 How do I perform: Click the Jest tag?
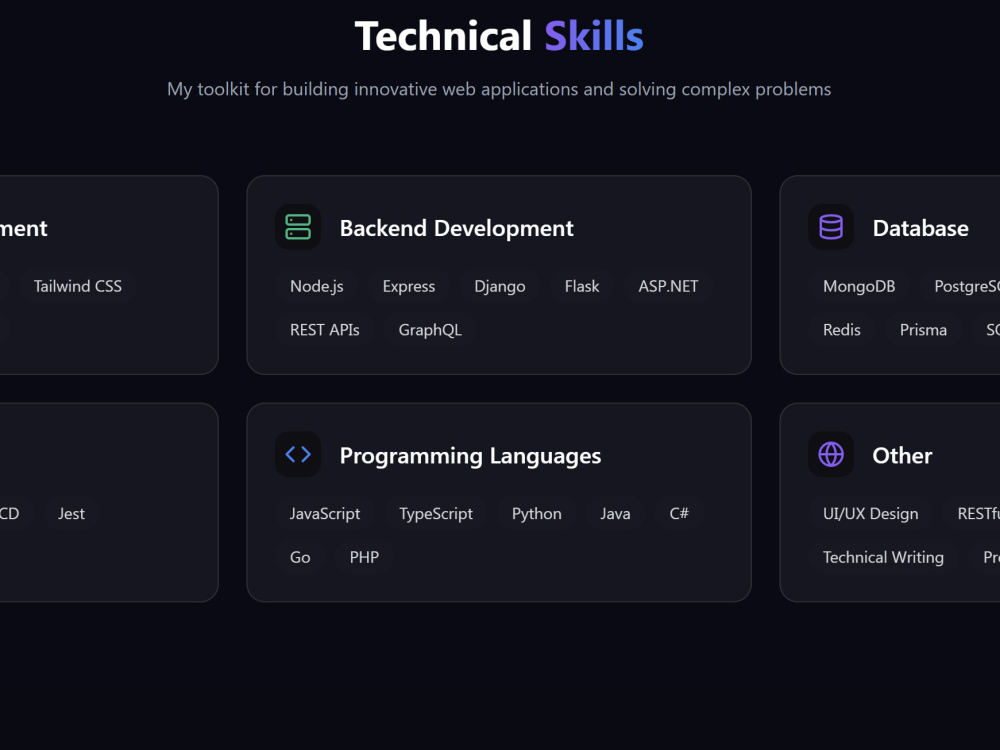coord(71,513)
